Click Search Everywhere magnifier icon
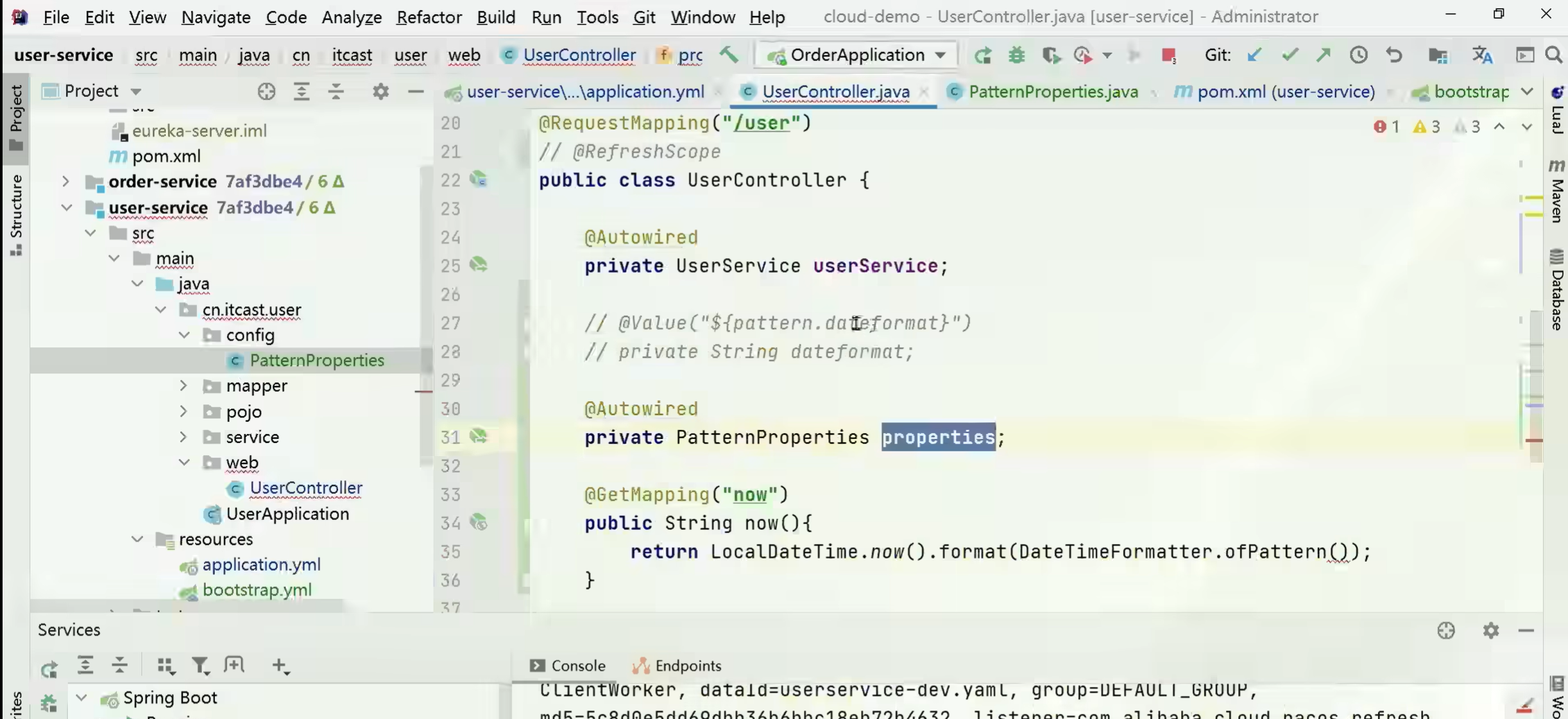 (x=1553, y=56)
